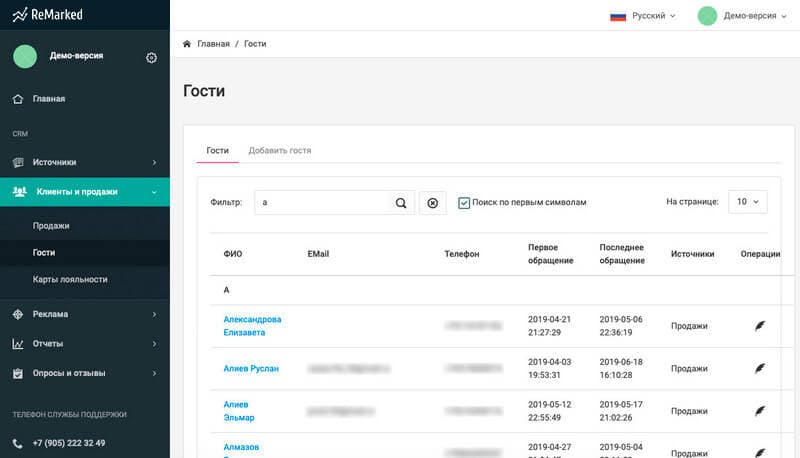800x458 pixels.
Task: Click the edit feather icon for Алиев Руслан
Action: coord(760,368)
